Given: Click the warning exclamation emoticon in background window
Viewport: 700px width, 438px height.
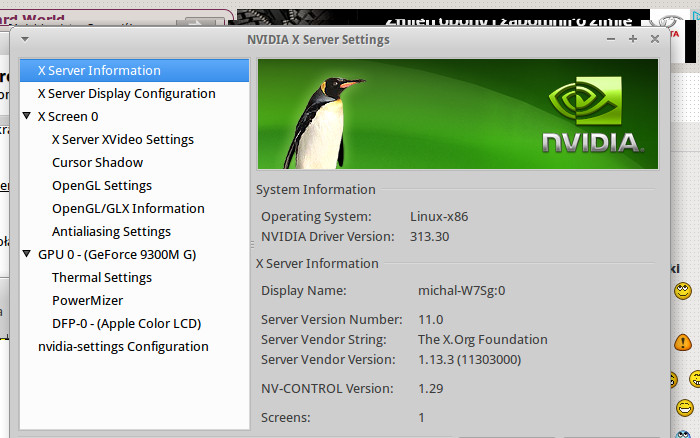Looking at the screenshot, I should coord(683,342).
